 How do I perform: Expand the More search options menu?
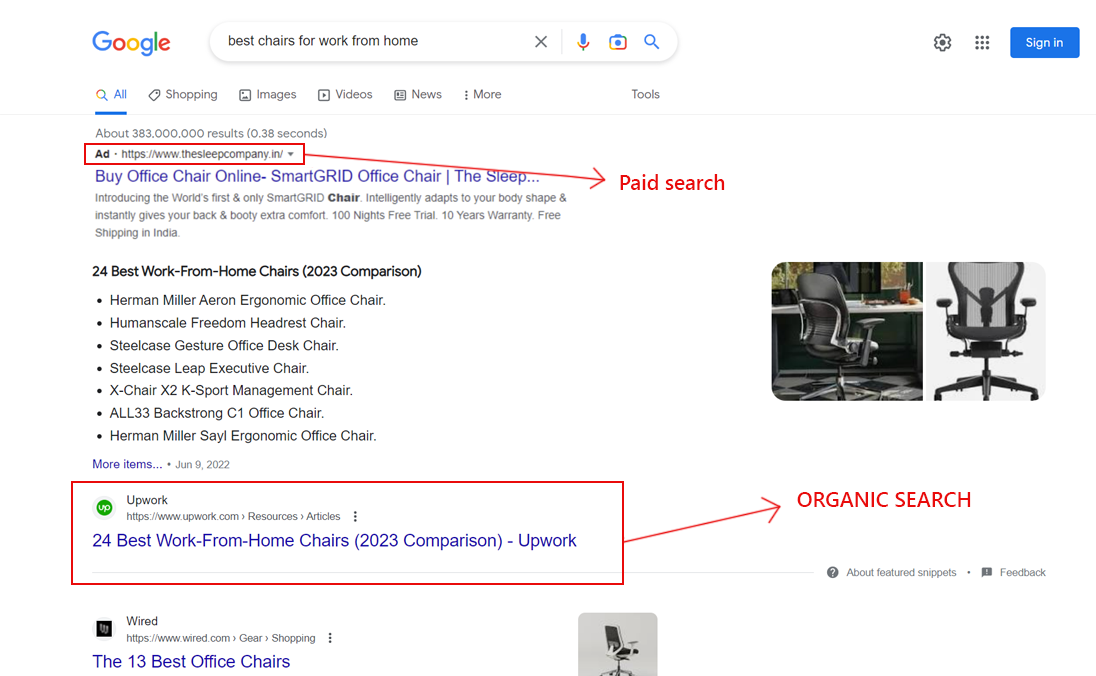(x=482, y=94)
